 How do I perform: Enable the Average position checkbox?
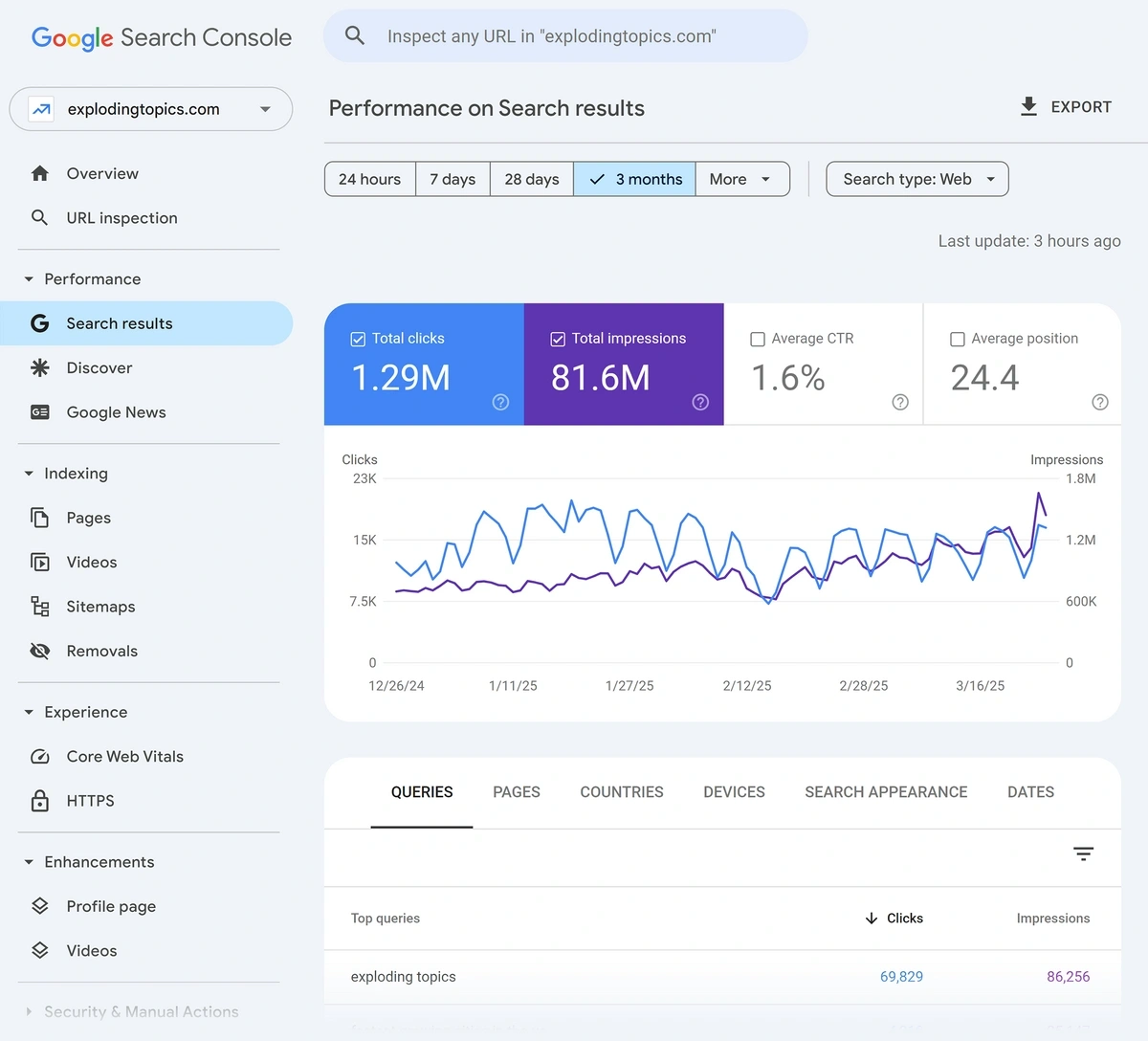[958, 339]
